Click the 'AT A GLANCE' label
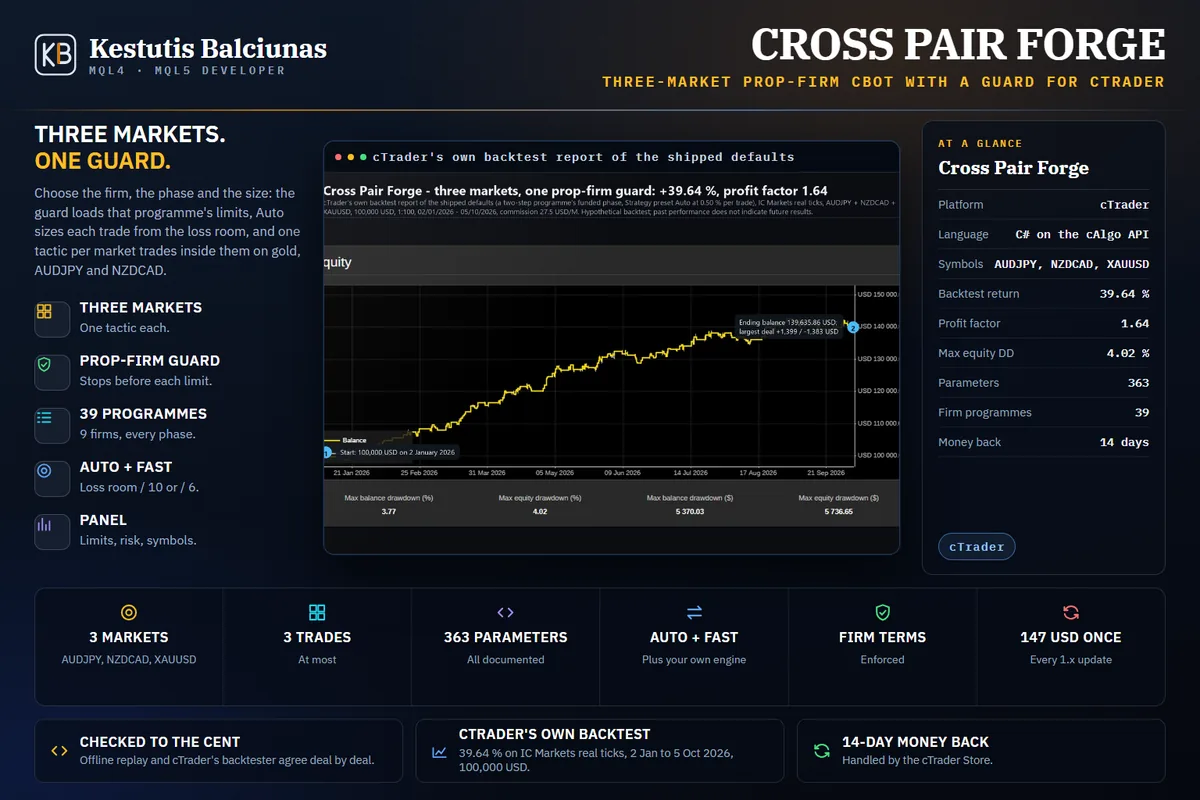The height and width of the screenshot is (800, 1200). pos(980,144)
